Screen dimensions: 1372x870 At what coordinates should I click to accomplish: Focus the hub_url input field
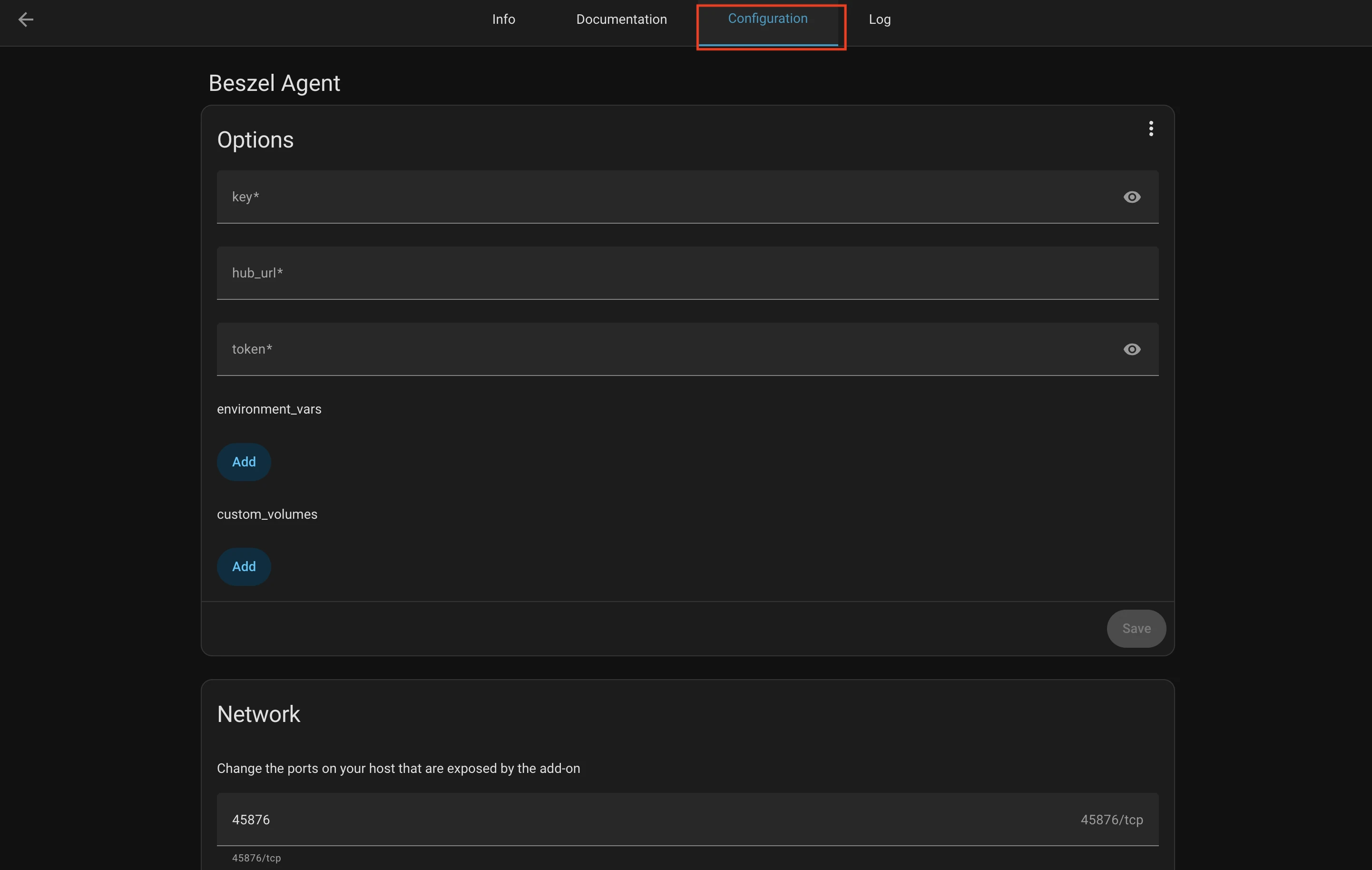tap(688, 273)
